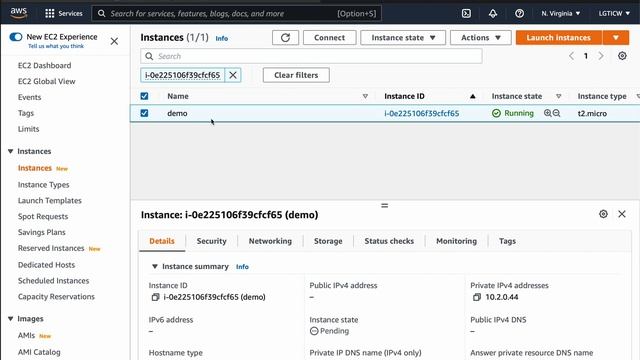Open the Launch instances split arrow

click(x=616, y=38)
